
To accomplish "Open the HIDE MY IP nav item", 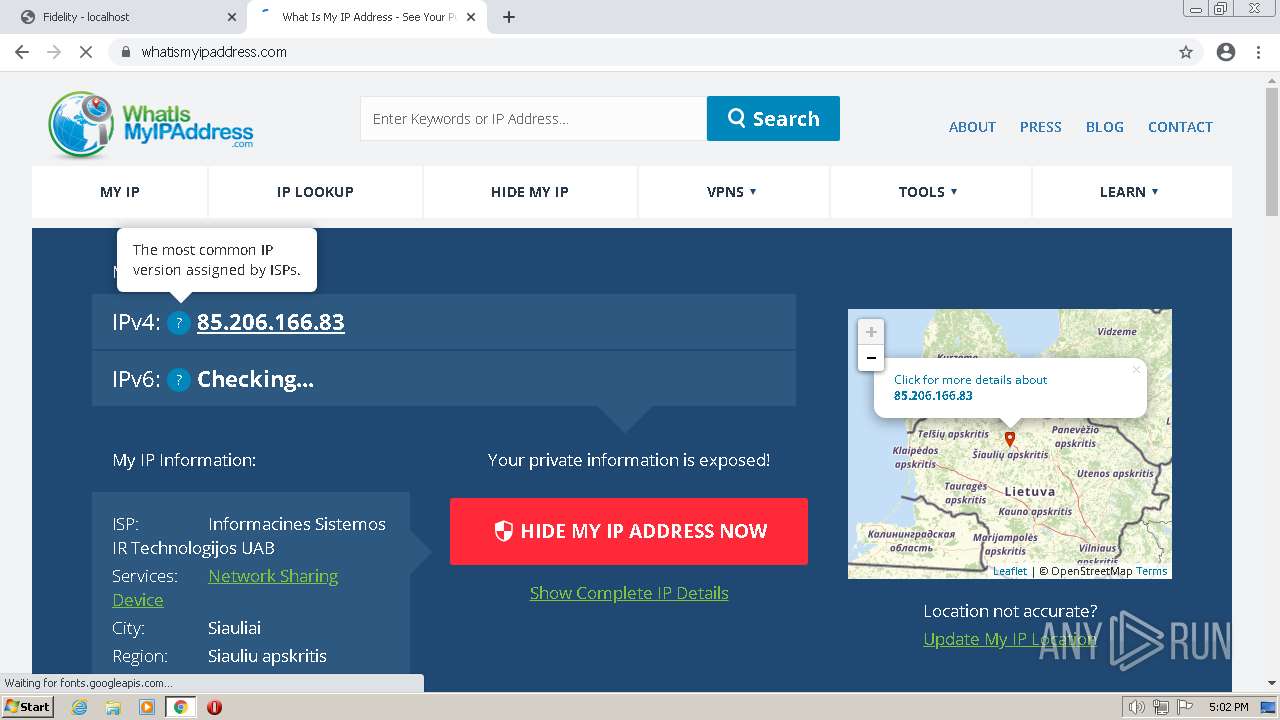I will [x=530, y=192].
